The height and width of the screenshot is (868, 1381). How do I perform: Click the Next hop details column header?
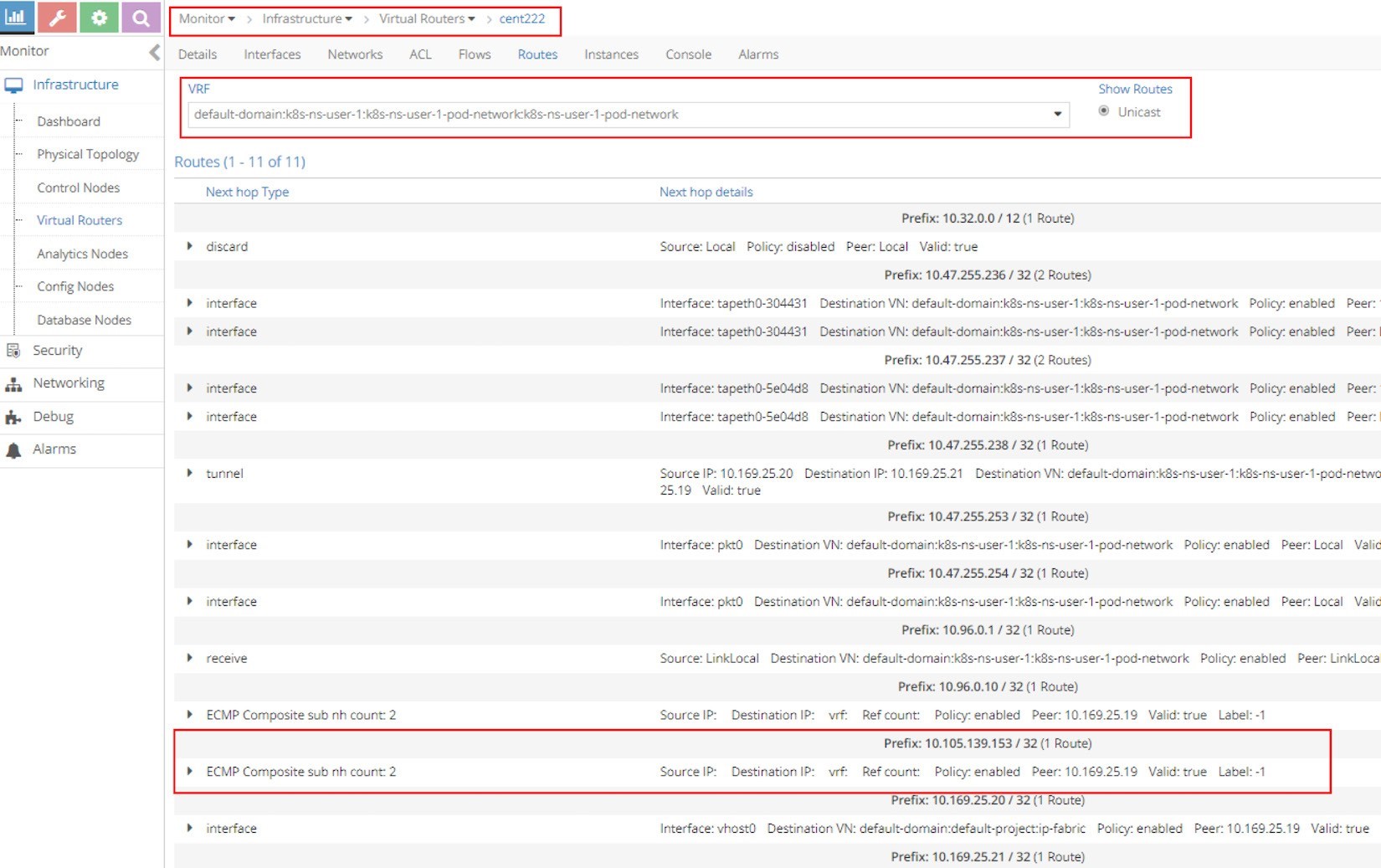tap(706, 192)
